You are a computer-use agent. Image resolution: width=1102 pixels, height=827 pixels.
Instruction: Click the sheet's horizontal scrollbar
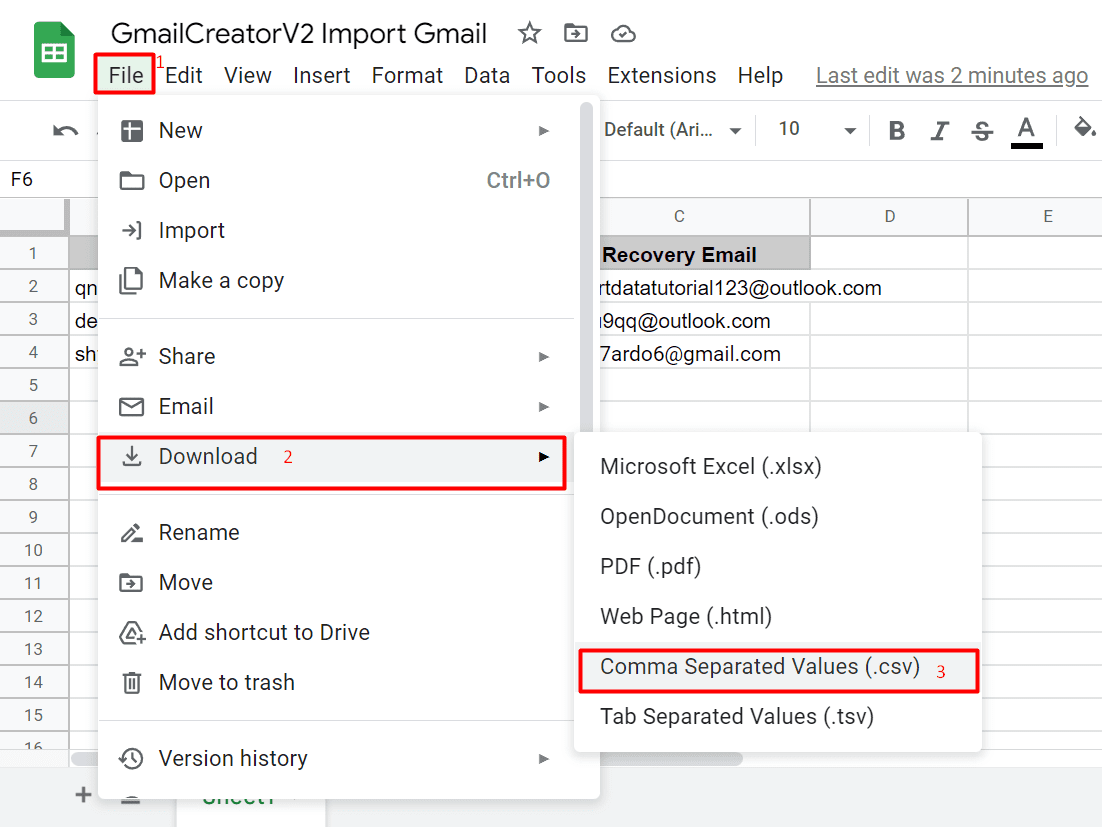[x=673, y=759]
